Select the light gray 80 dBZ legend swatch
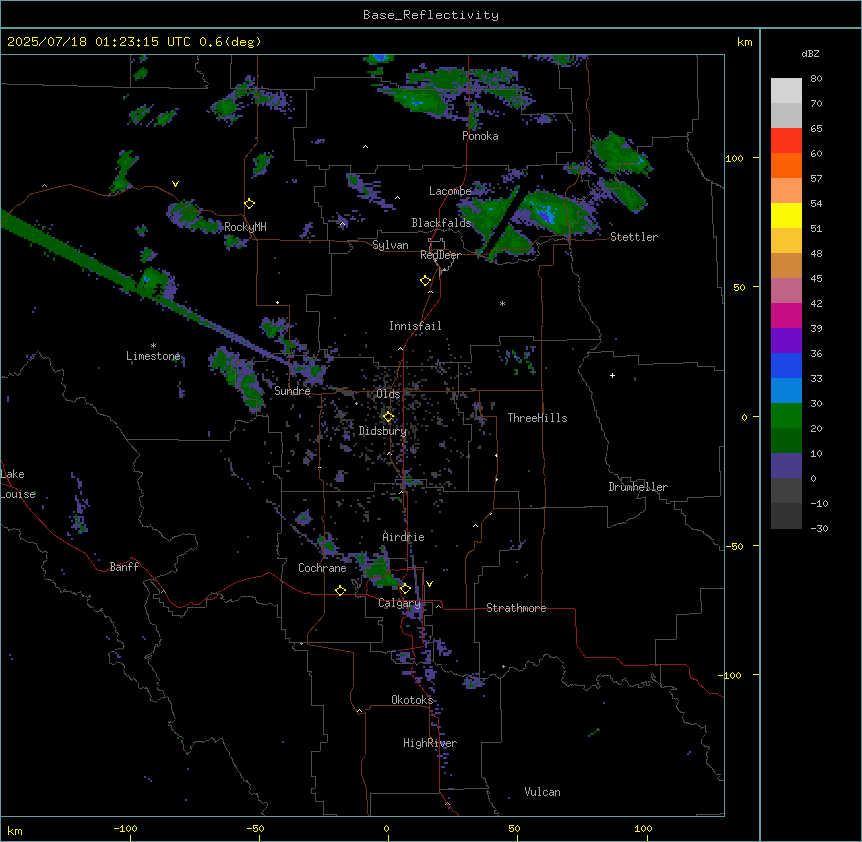Image resolution: width=862 pixels, height=842 pixels. click(x=786, y=91)
